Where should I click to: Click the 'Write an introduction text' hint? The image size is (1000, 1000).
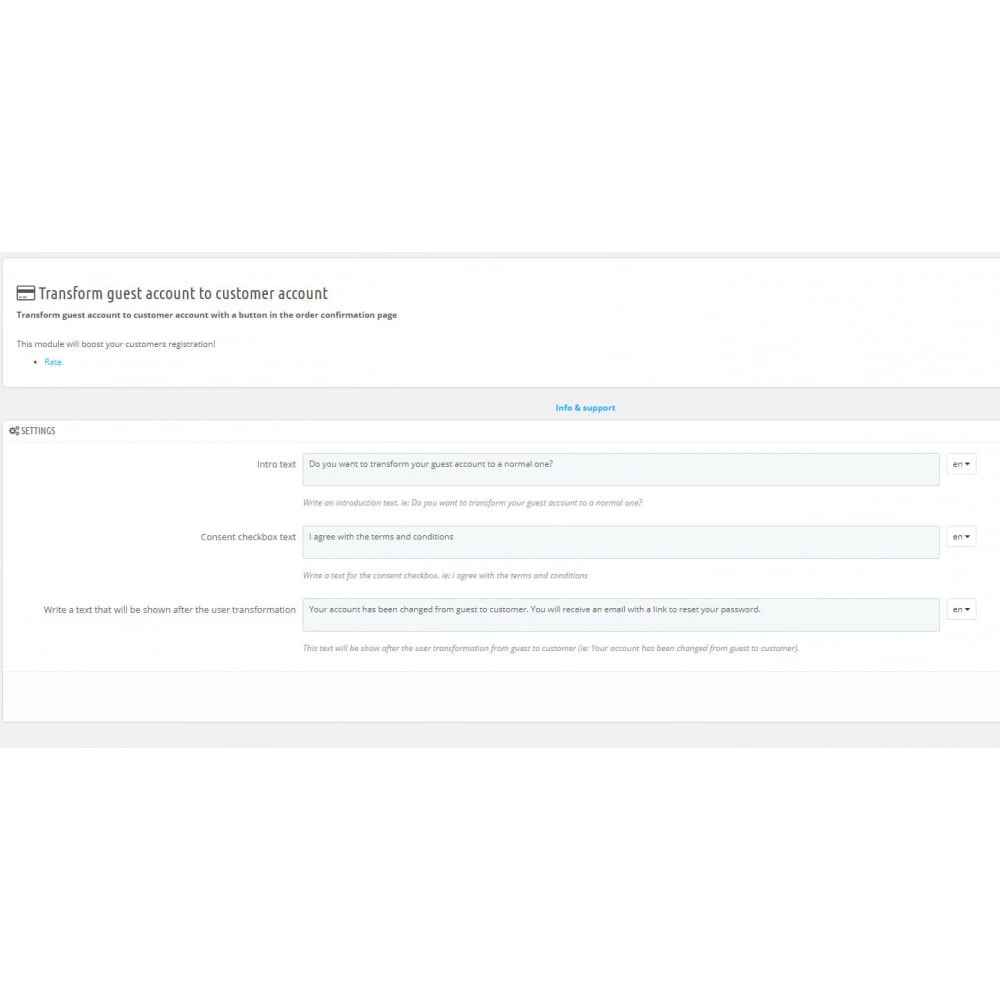[x=472, y=503]
